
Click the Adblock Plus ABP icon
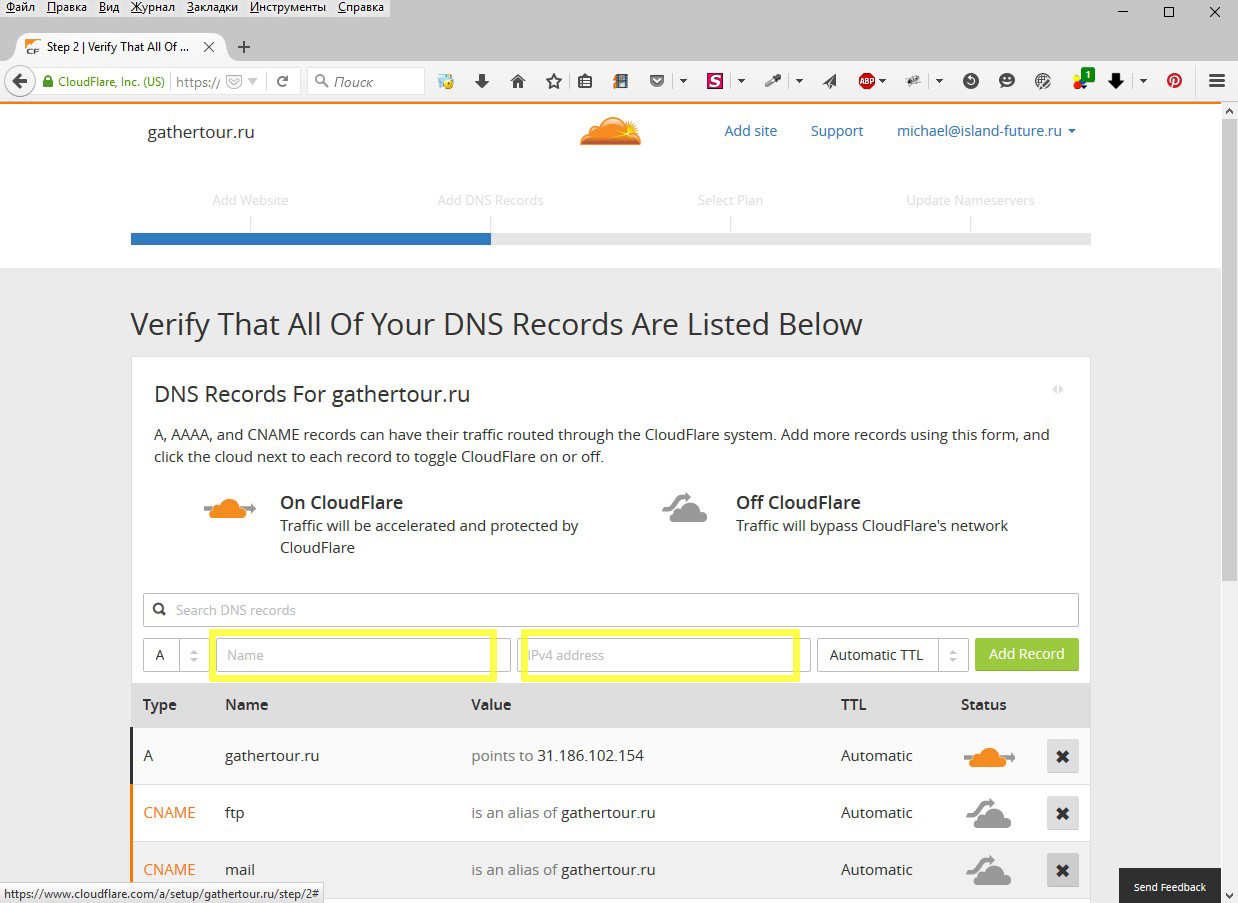[x=867, y=82]
